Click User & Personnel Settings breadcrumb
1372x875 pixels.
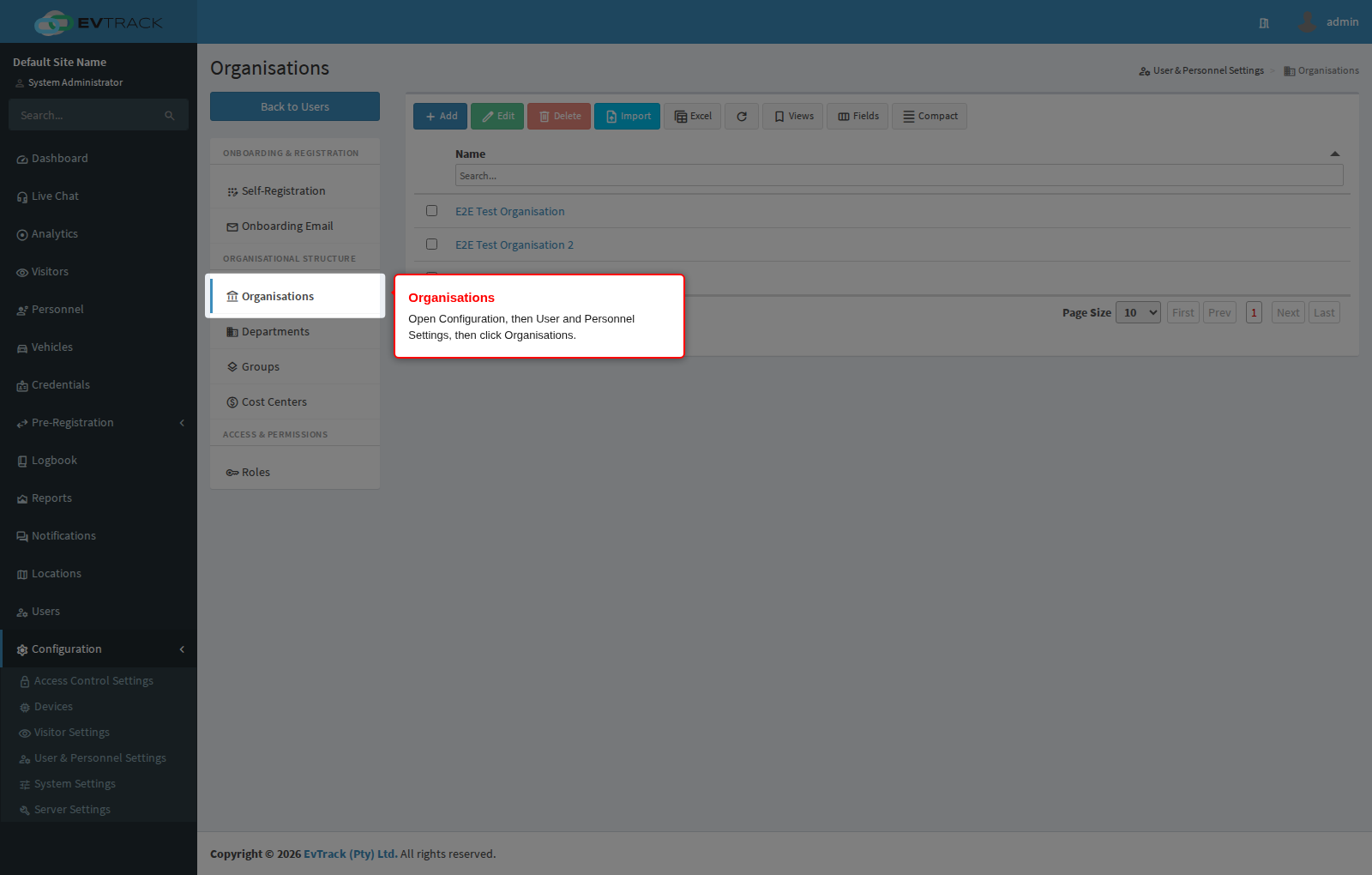(1201, 71)
